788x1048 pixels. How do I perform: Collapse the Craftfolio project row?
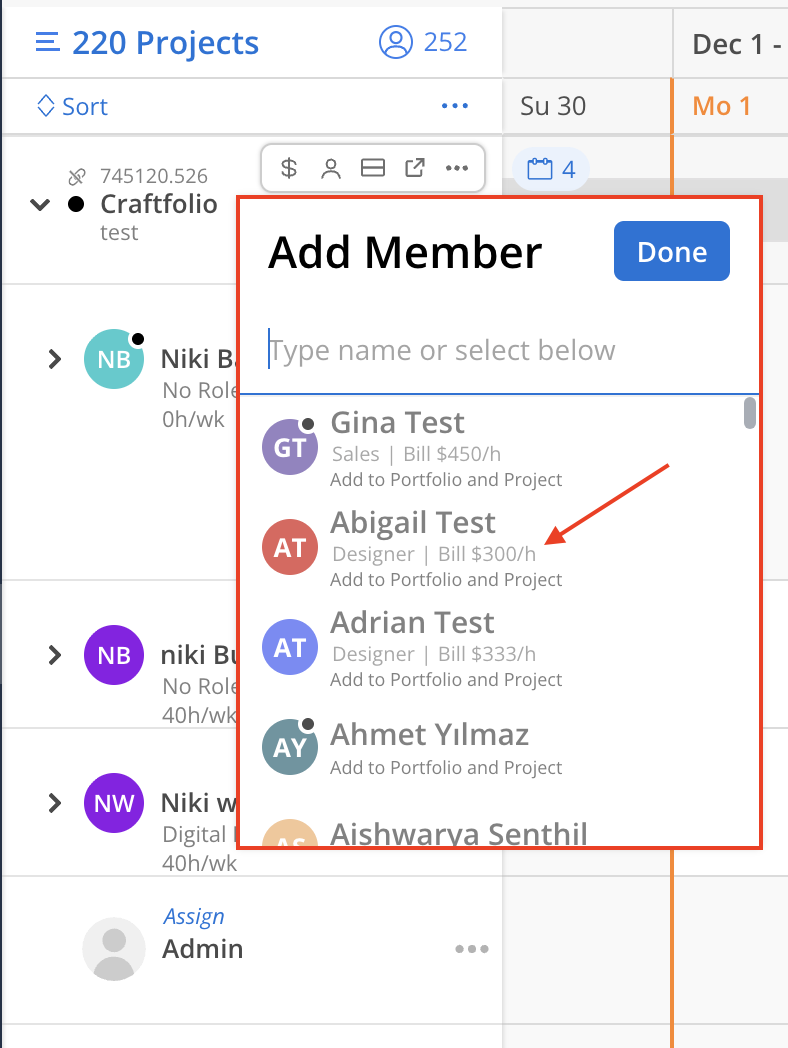coord(40,205)
